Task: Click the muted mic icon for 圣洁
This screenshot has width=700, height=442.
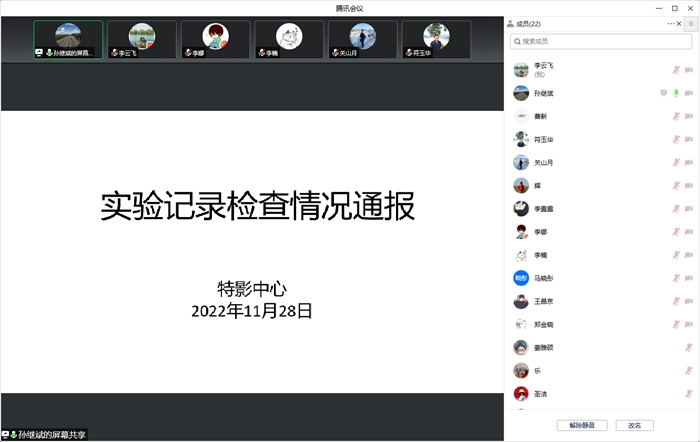Action: tap(689, 393)
